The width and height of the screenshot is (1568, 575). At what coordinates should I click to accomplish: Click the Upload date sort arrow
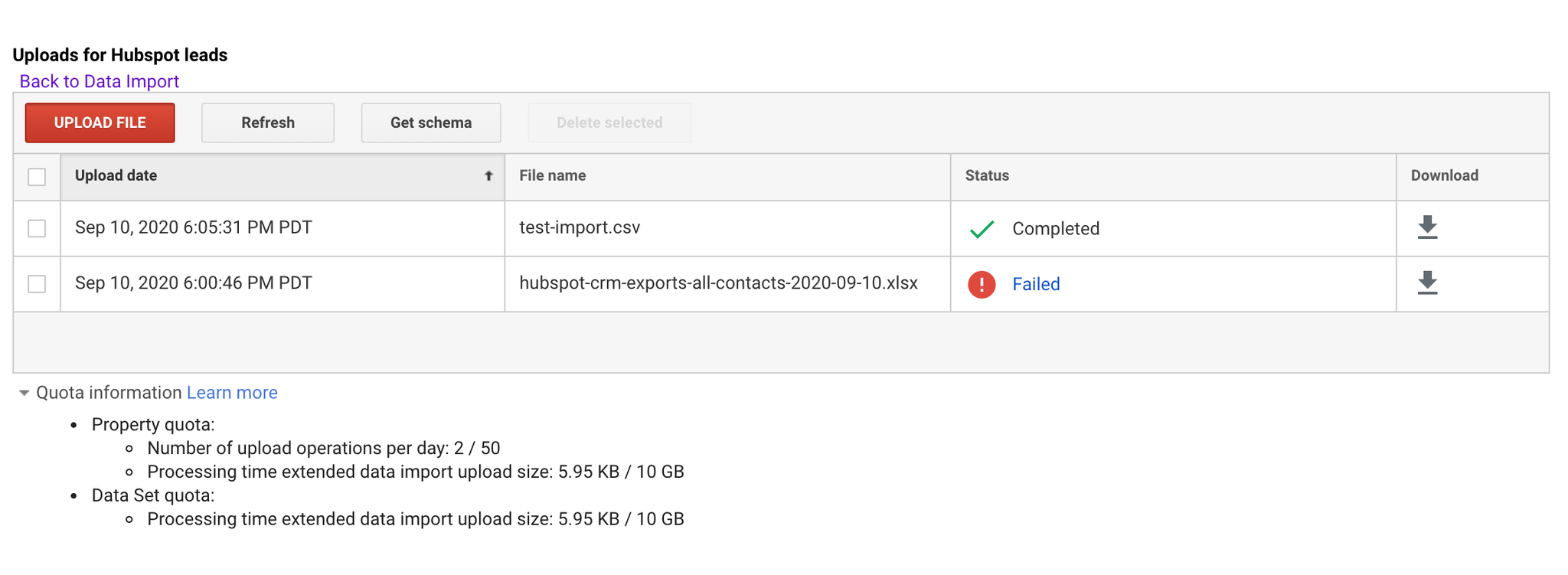488,176
